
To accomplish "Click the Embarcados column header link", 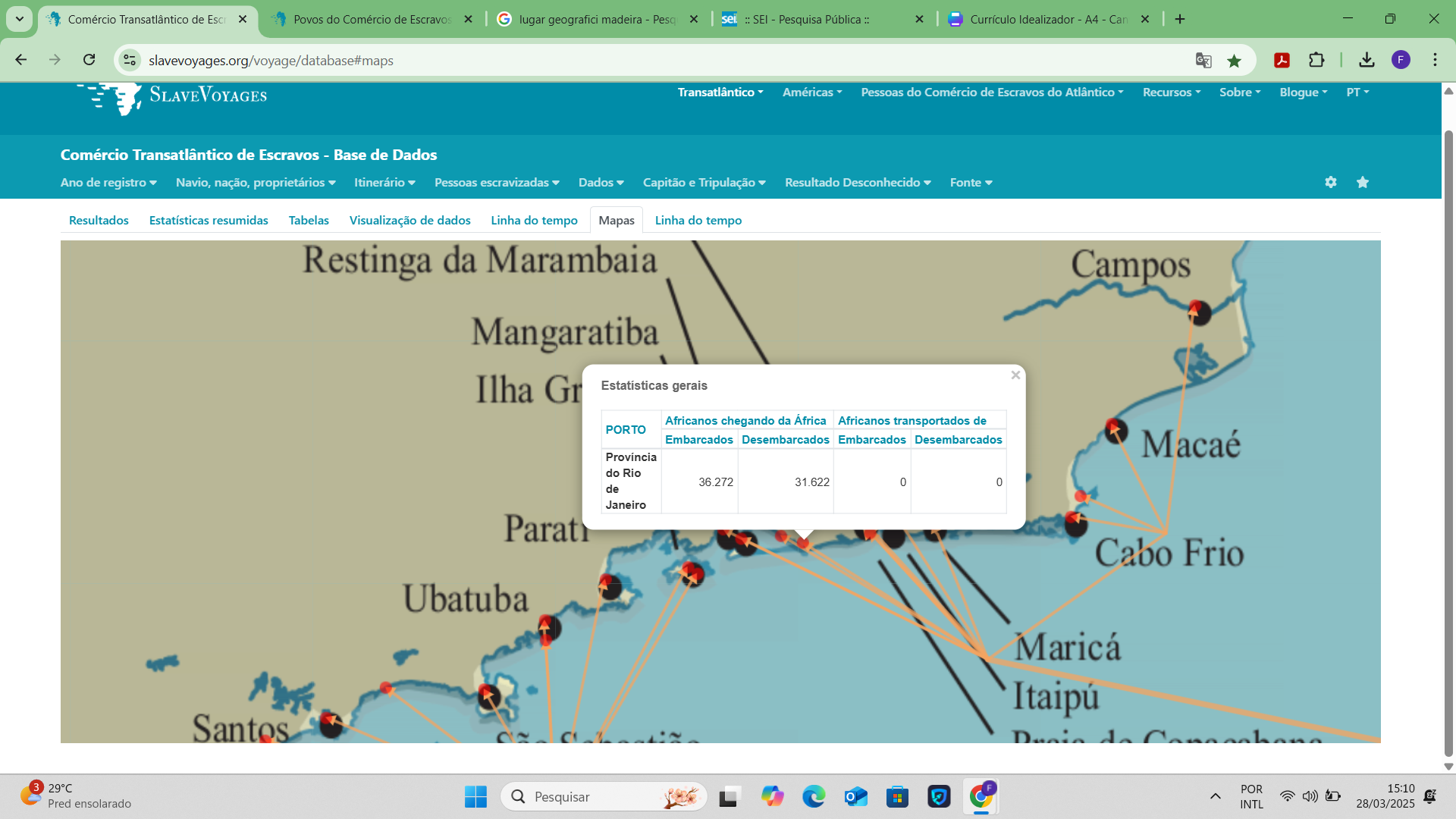I will [x=698, y=440].
